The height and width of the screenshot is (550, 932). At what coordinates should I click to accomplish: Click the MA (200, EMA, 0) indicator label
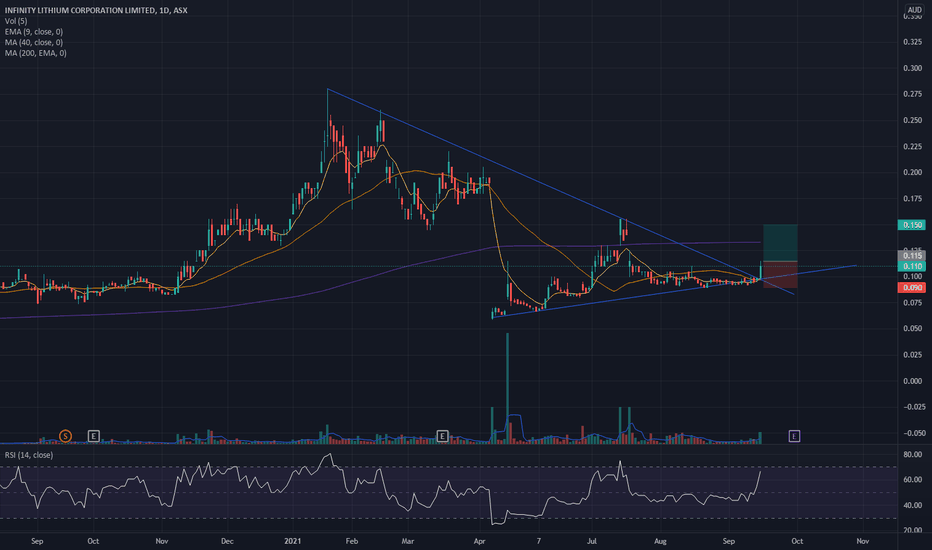[36, 53]
